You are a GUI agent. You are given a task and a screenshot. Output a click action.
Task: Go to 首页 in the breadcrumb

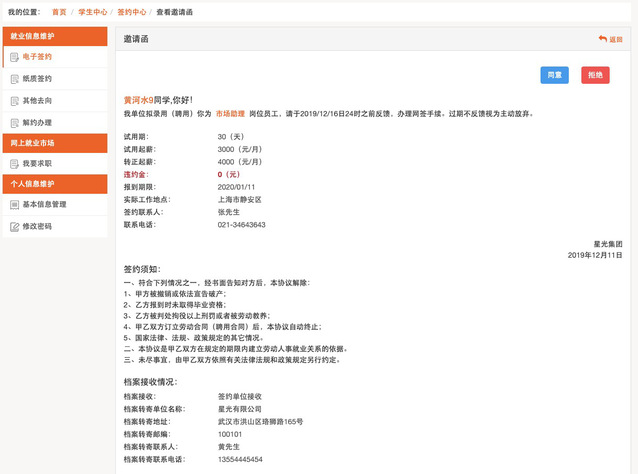pyautogui.click(x=59, y=10)
